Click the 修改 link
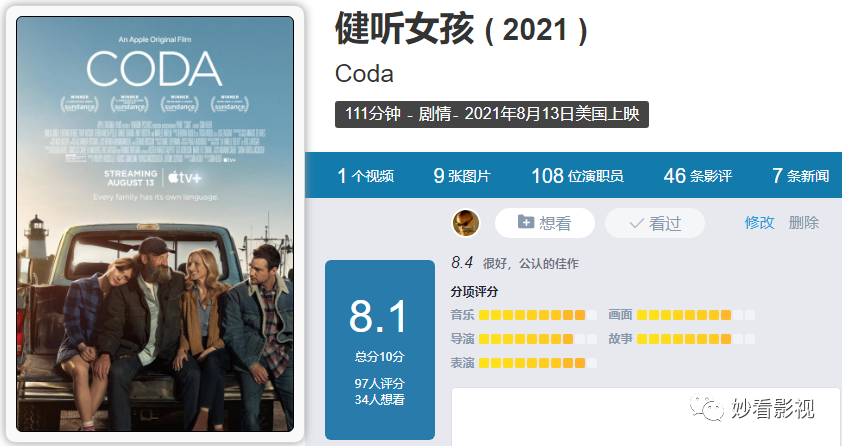The height and width of the screenshot is (446, 842). [x=759, y=223]
